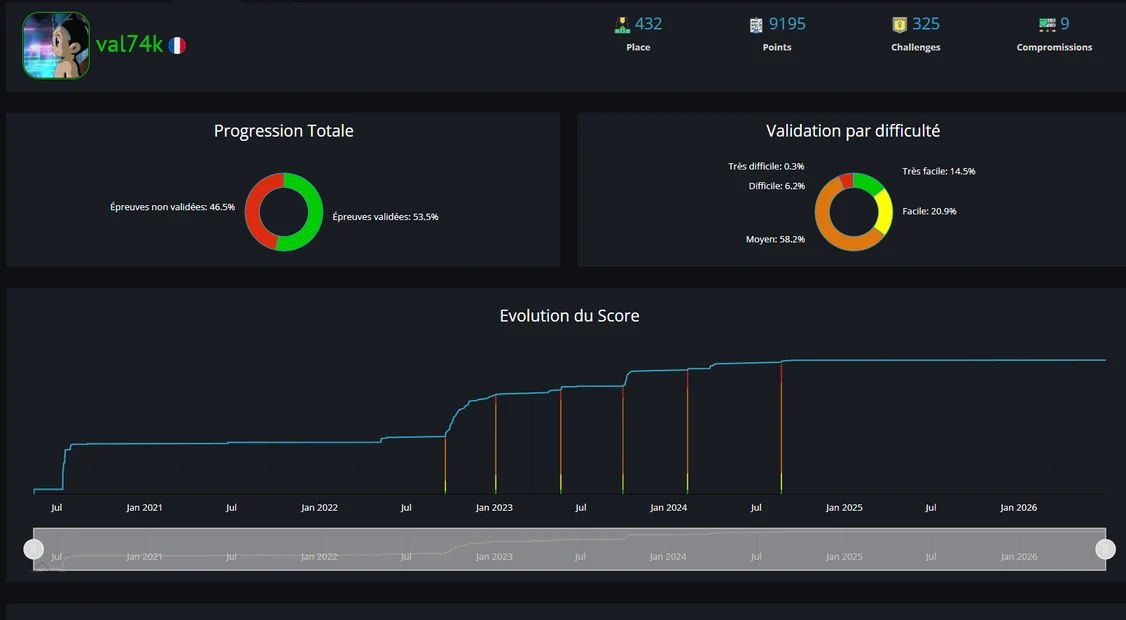Screen dimensions: 1126x620
Task: Click the Jan 2022 axis label
Action: [x=319, y=508]
